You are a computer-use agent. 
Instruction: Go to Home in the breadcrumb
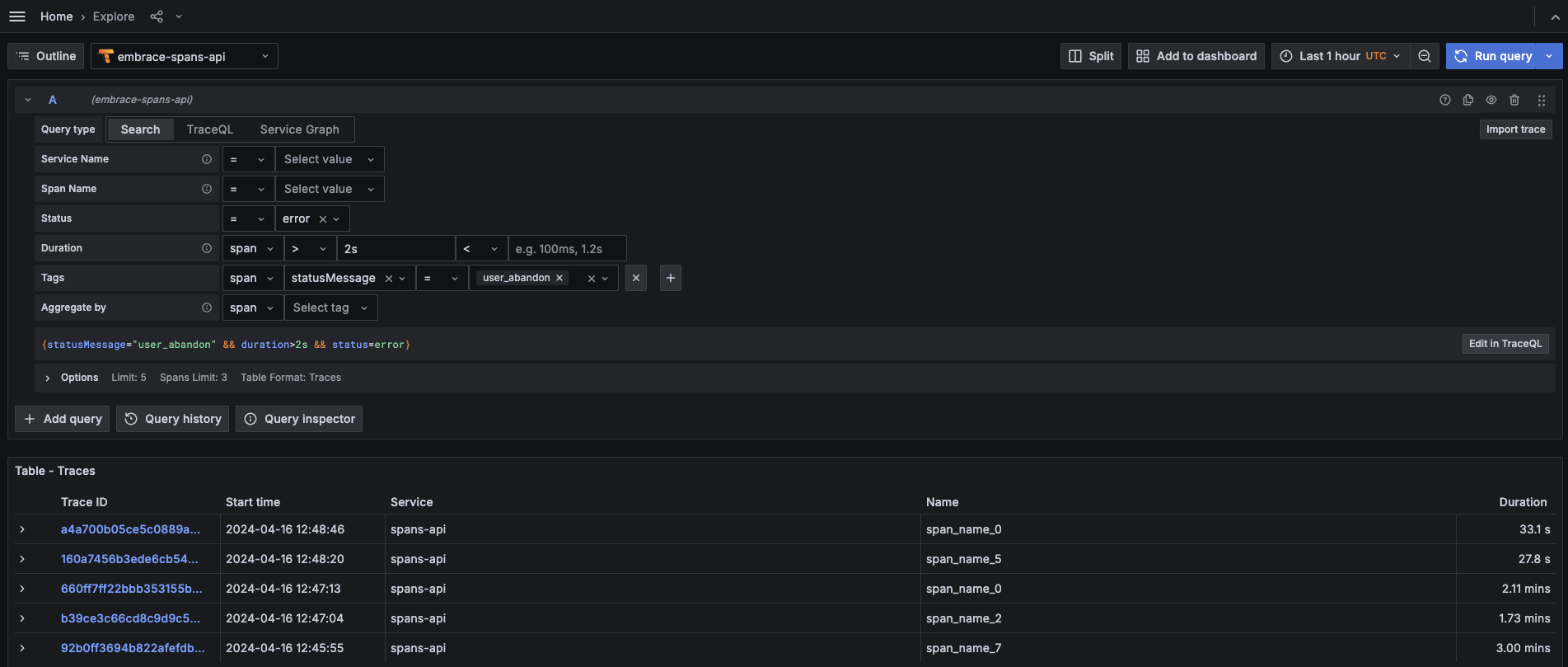point(56,16)
